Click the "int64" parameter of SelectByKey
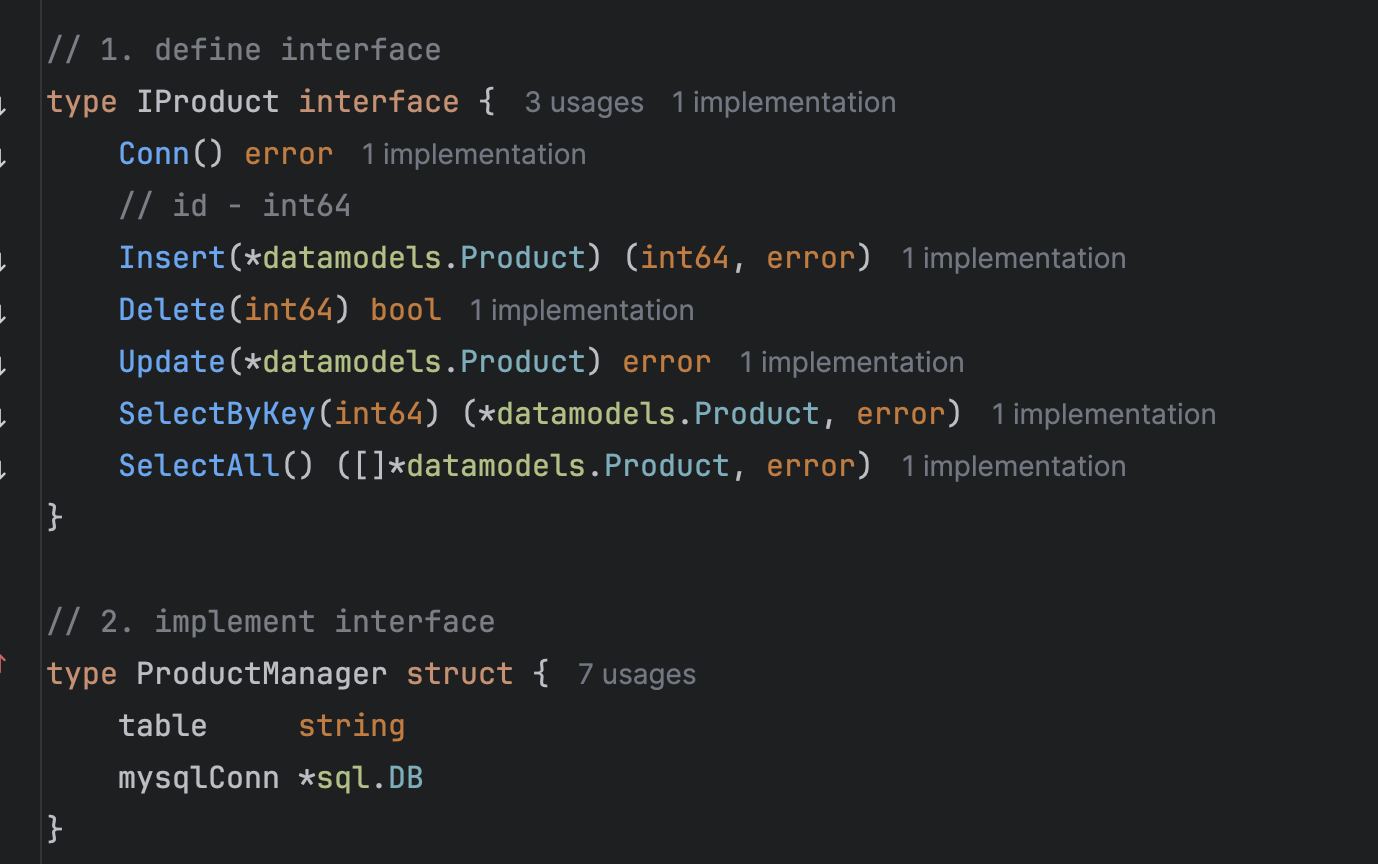The image size is (1378, 864). coord(379,414)
